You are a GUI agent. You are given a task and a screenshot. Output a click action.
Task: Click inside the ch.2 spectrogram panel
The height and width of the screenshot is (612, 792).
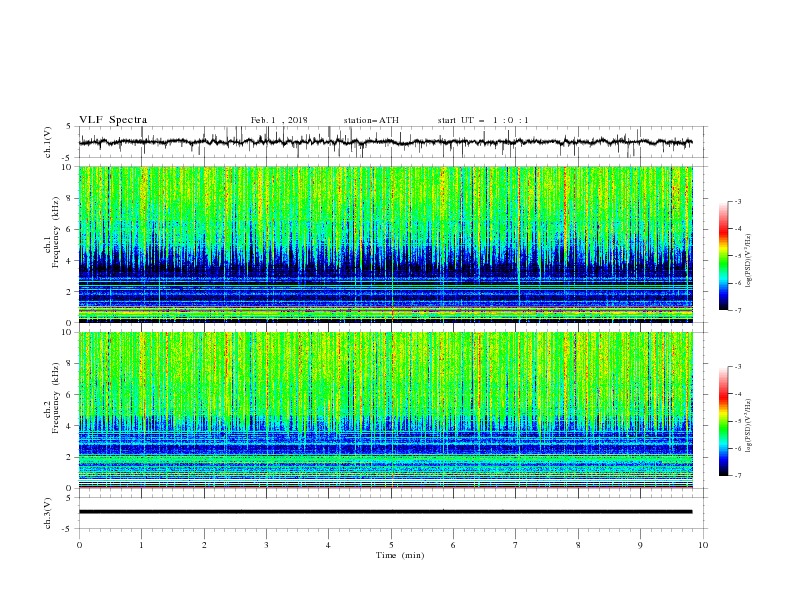click(x=386, y=410)
